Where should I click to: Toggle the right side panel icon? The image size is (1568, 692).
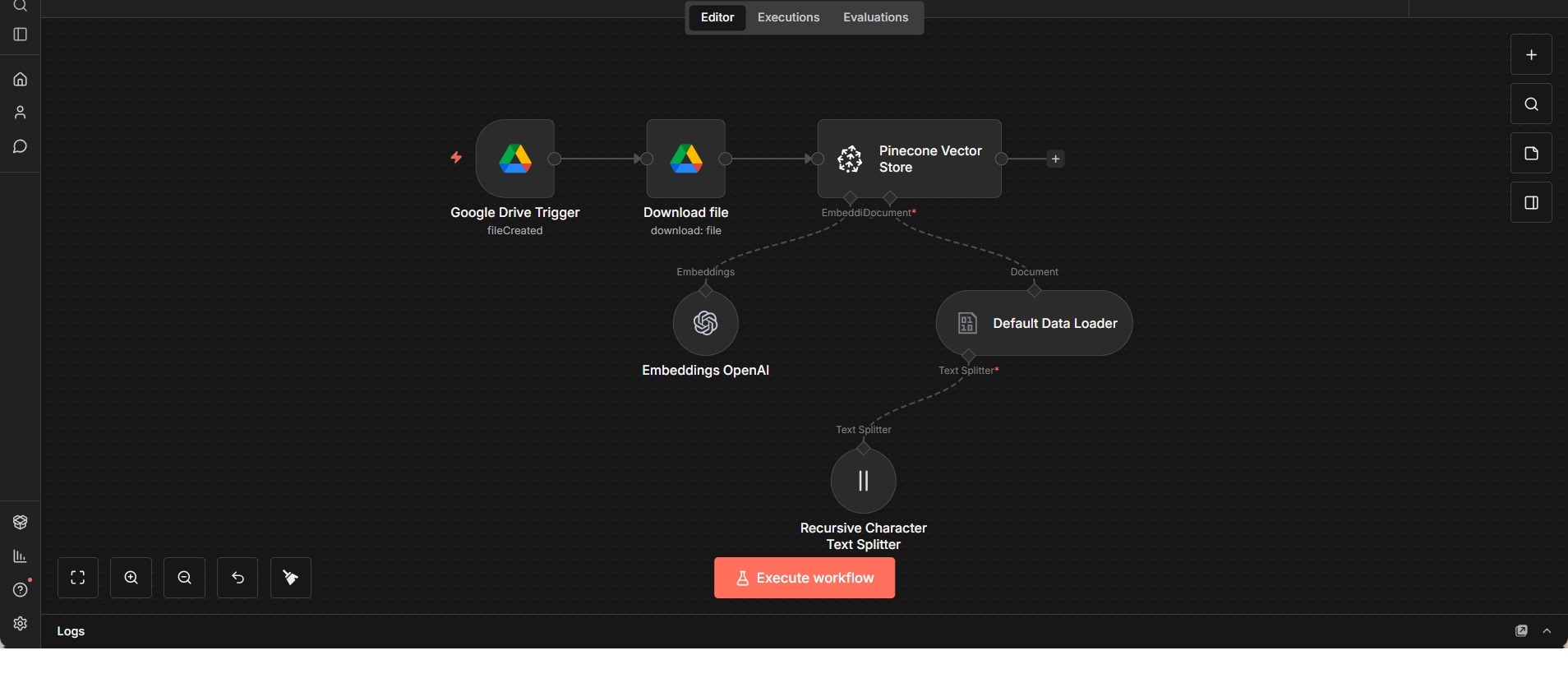pyautogui.click(x=1531, y=203)
